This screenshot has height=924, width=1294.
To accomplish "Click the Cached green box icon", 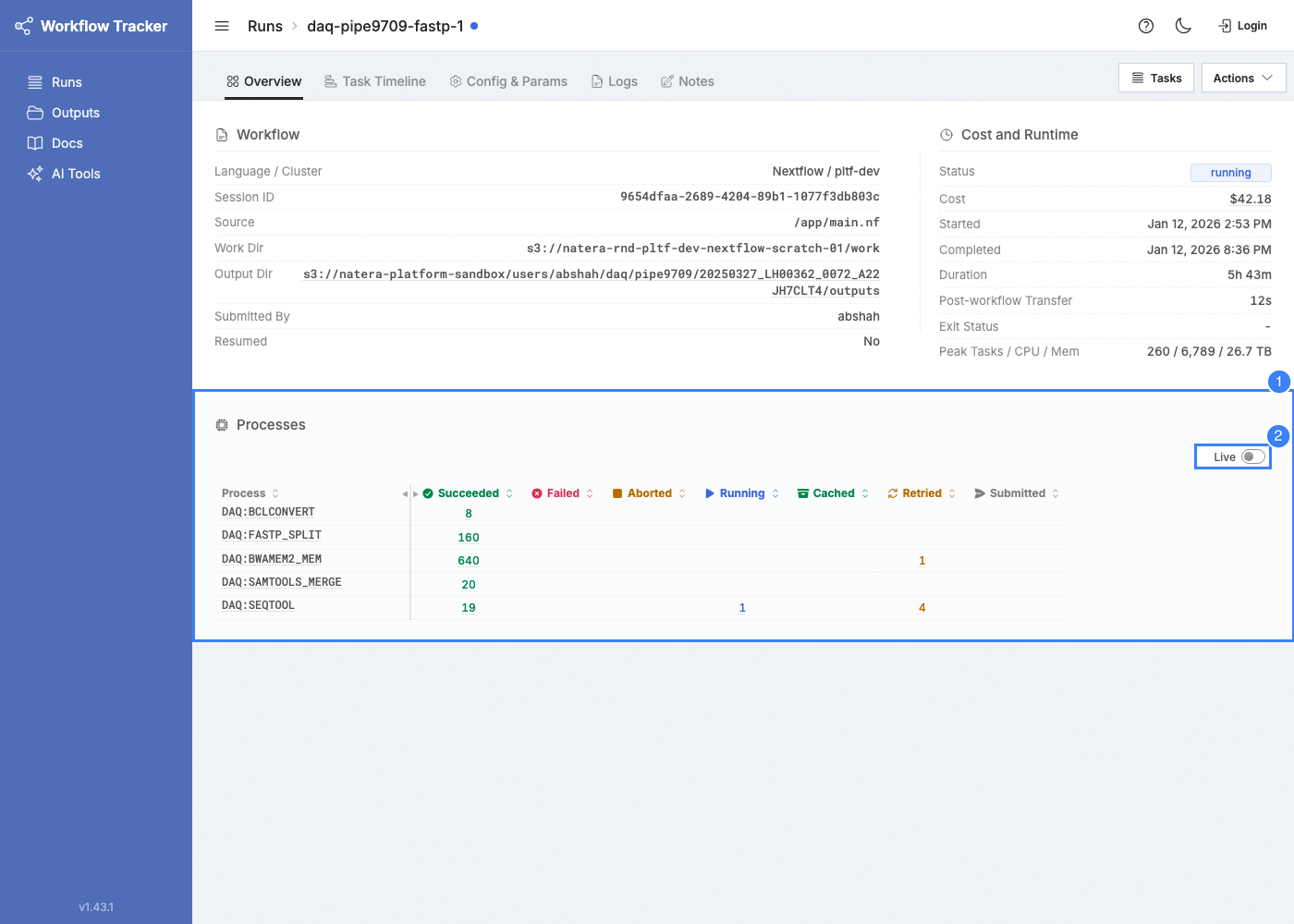I will [803, 493].
